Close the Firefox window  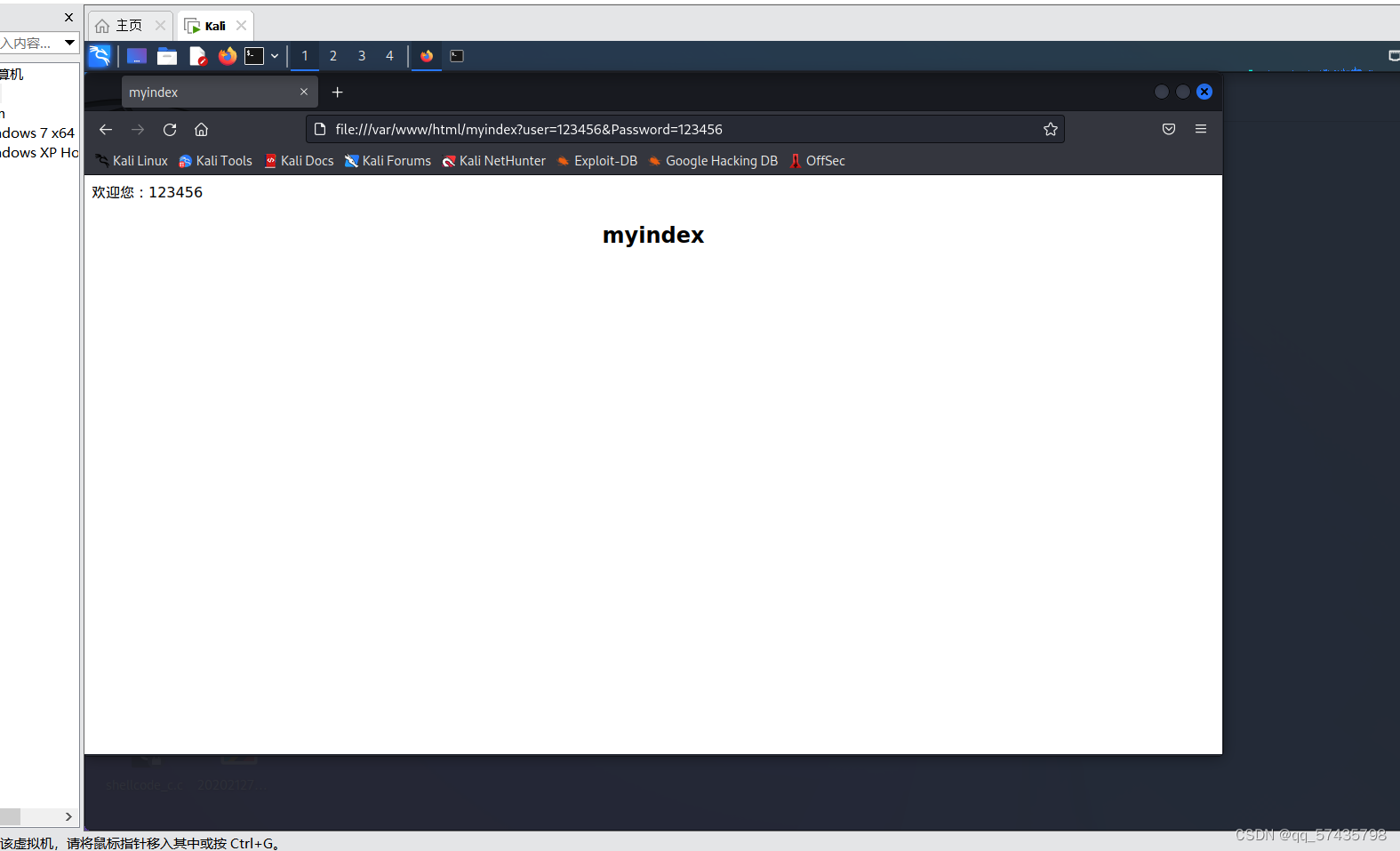[1204, 92]
